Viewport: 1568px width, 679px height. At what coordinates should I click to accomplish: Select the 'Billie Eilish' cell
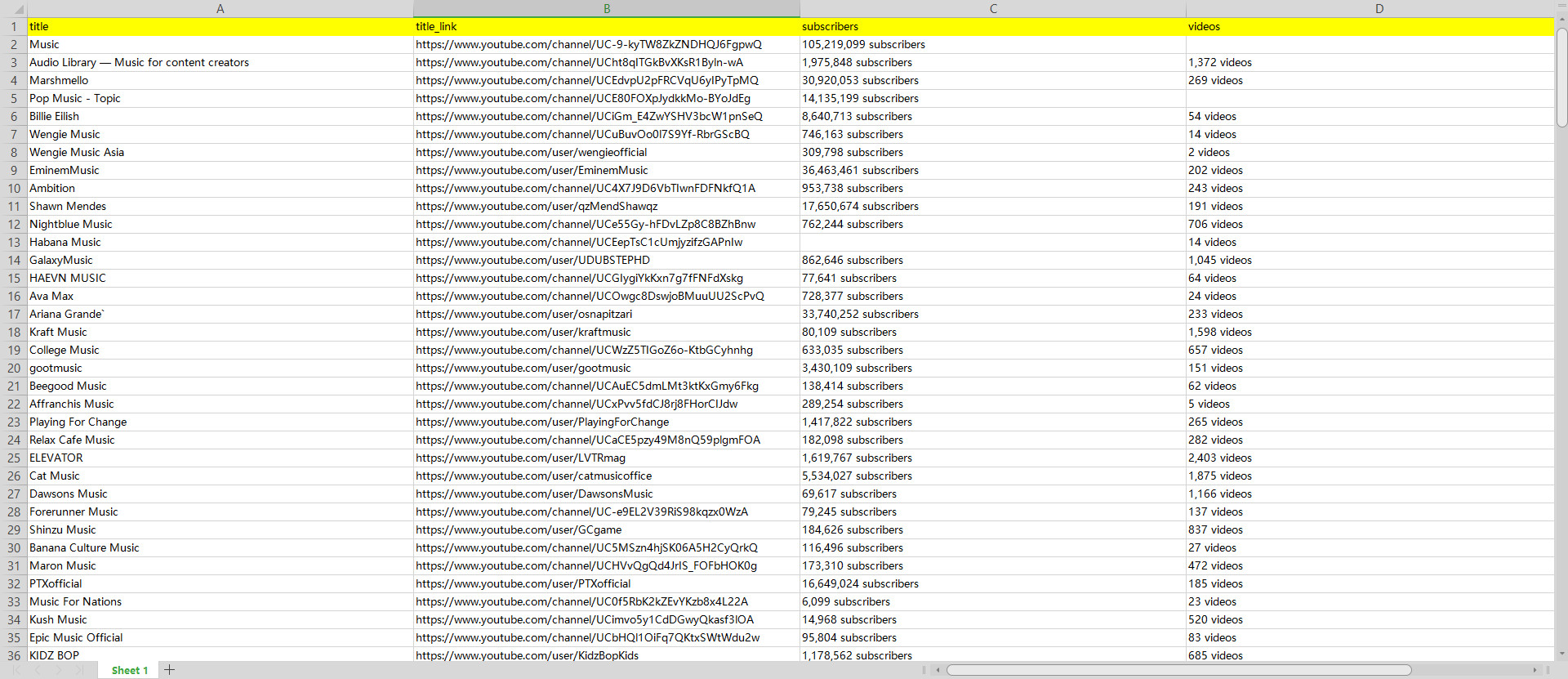tap(220, 116)
